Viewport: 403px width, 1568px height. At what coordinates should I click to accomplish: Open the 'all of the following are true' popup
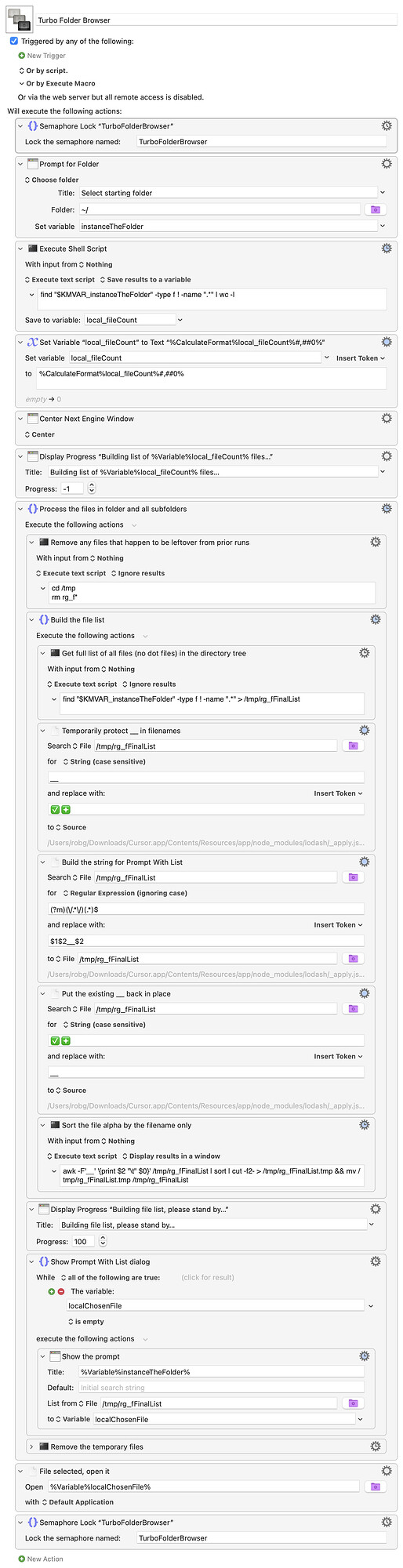pos(110,1277)
